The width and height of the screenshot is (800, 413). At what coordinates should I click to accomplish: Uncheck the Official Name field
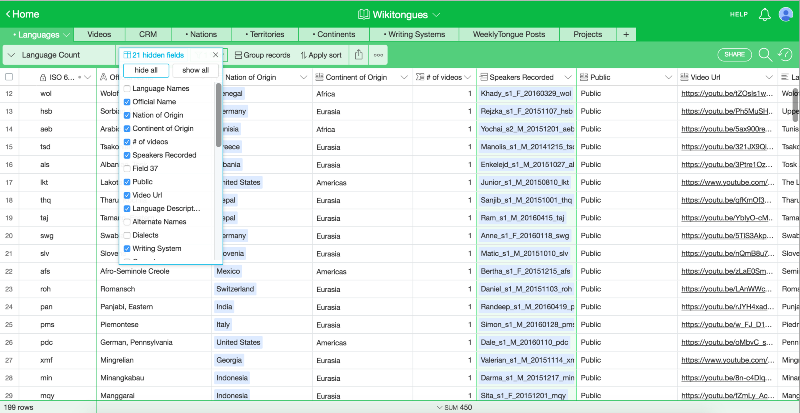coord(127,102)
